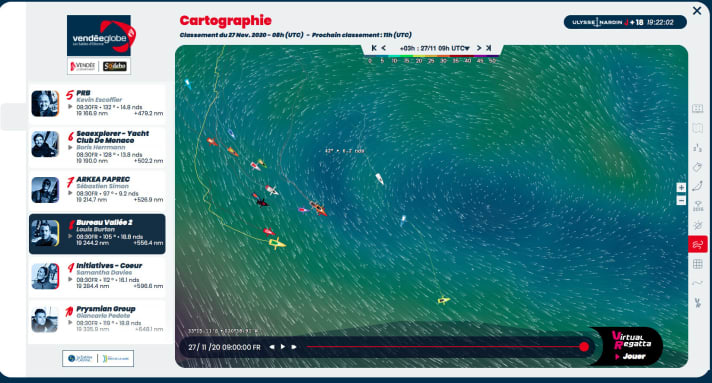Select the small magenta boat on the map
Screen dimensions: 712x383
(303, 210)
